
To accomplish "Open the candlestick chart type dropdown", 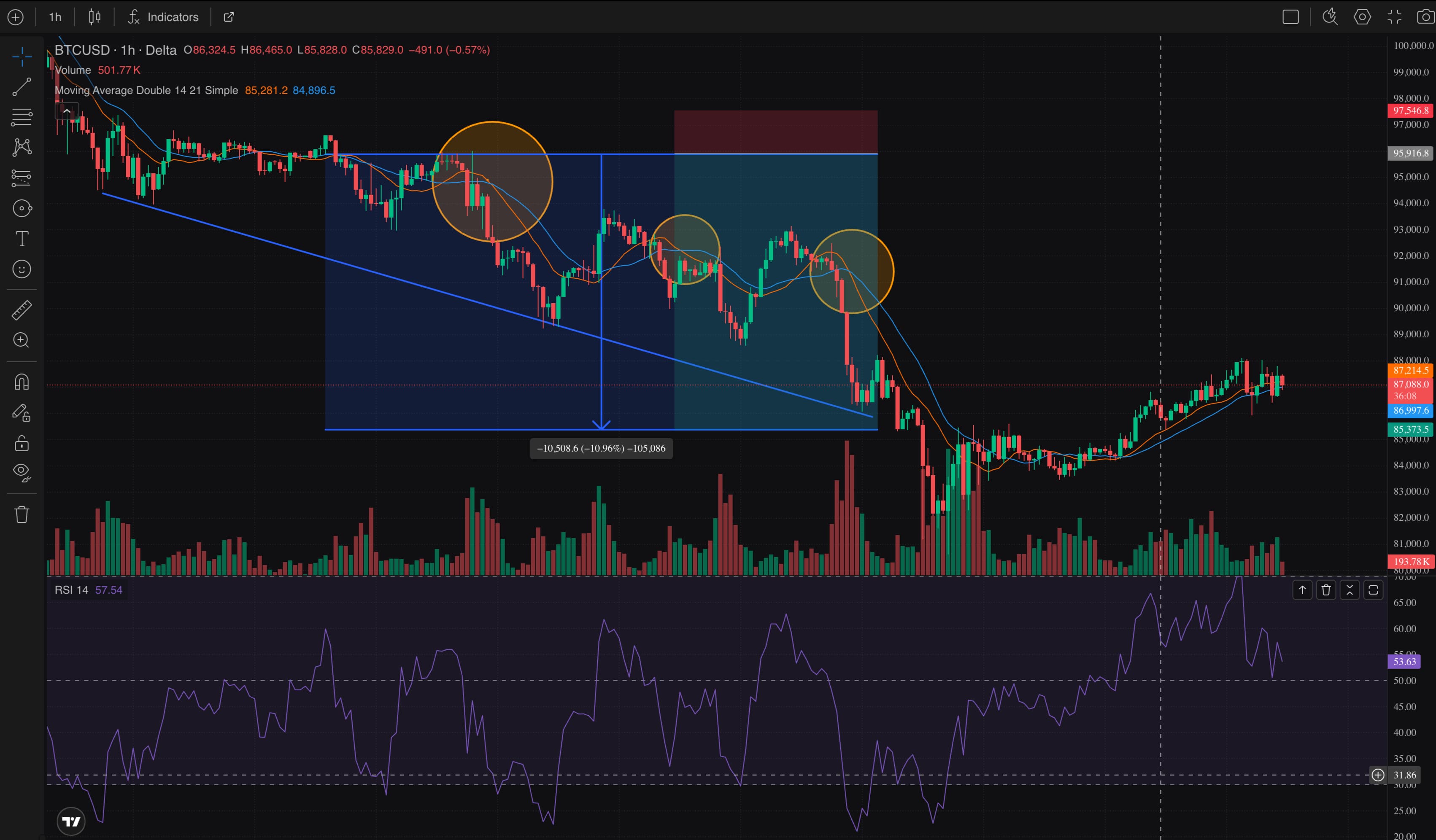I will coord(94,17).
